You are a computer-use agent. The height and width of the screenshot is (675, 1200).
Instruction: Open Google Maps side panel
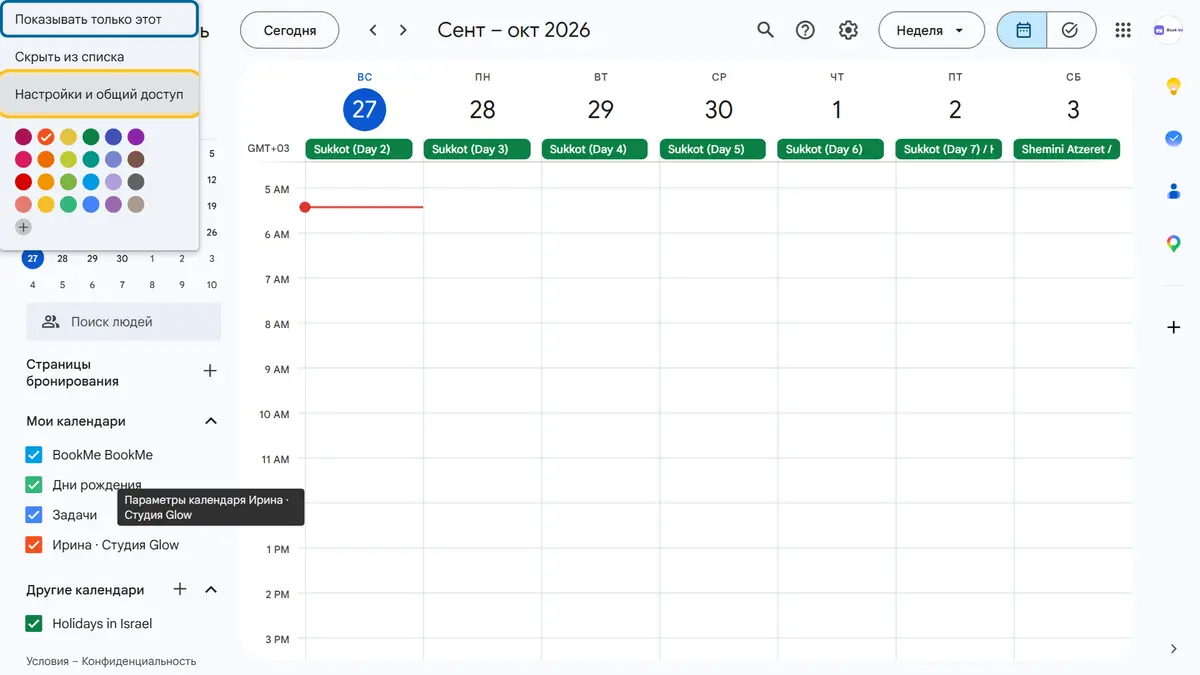tap(1174, 243)
